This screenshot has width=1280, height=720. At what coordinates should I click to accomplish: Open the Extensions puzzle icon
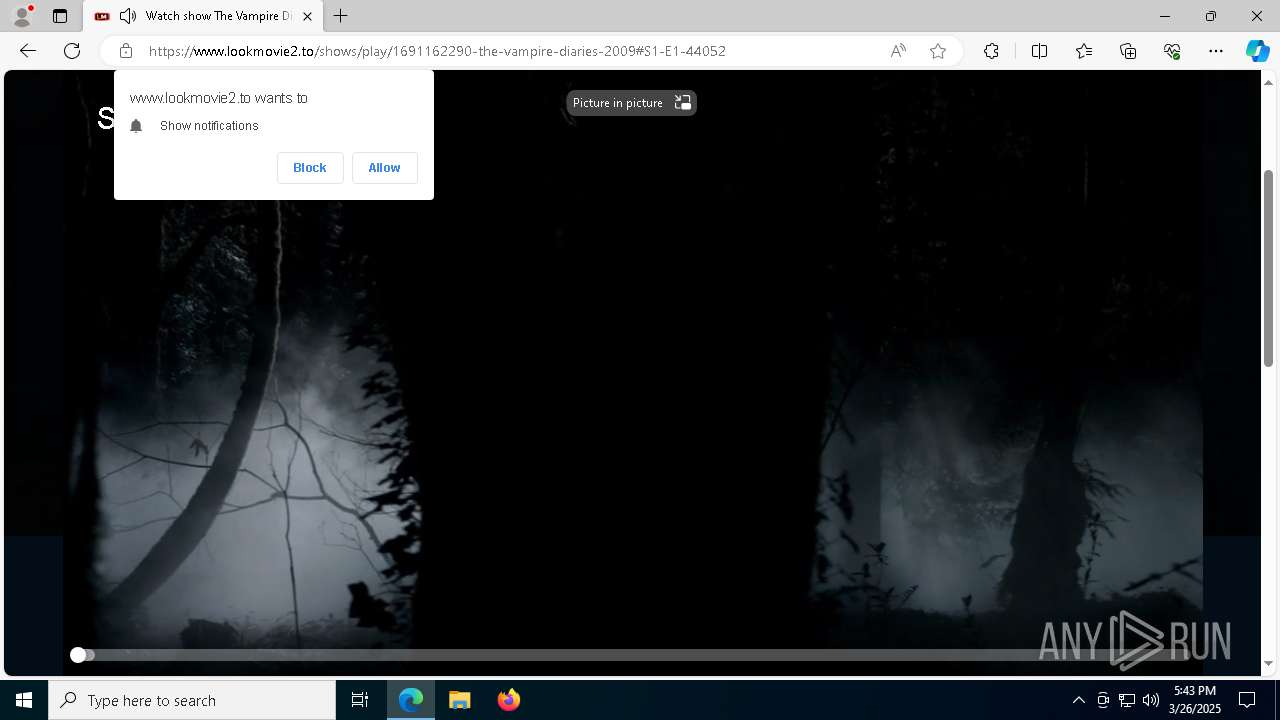(991, 51)
